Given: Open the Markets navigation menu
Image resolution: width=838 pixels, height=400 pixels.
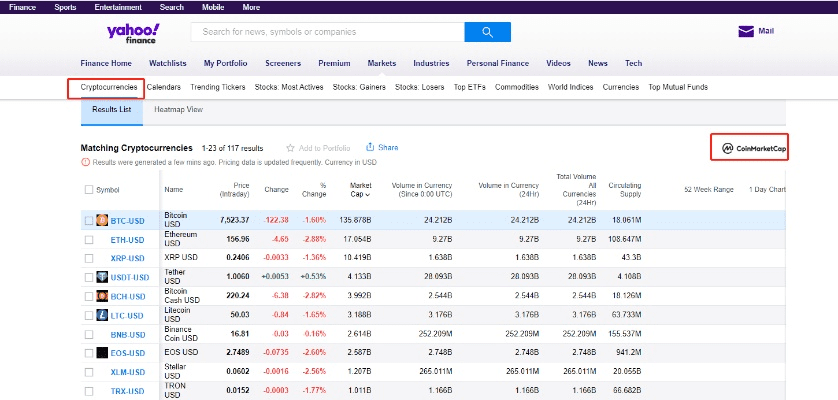Looking at the screenshot, I should click(x=382, y=63).
